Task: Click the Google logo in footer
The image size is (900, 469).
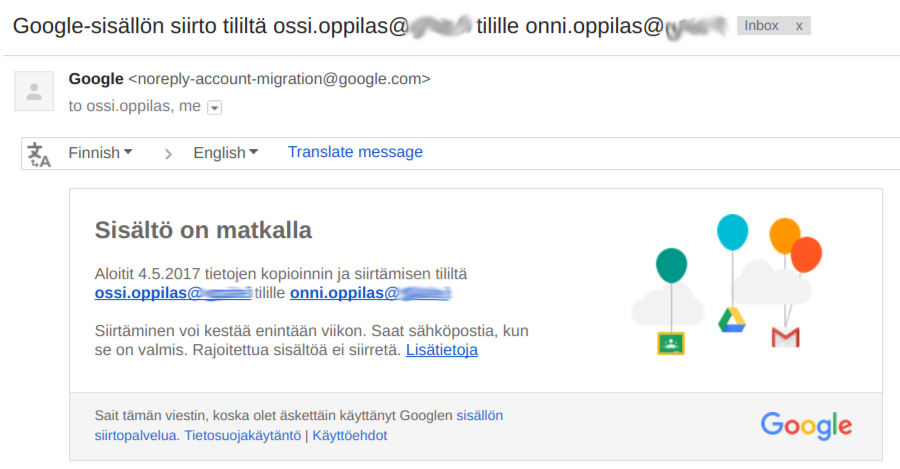Action: click(x=806, y=425)
